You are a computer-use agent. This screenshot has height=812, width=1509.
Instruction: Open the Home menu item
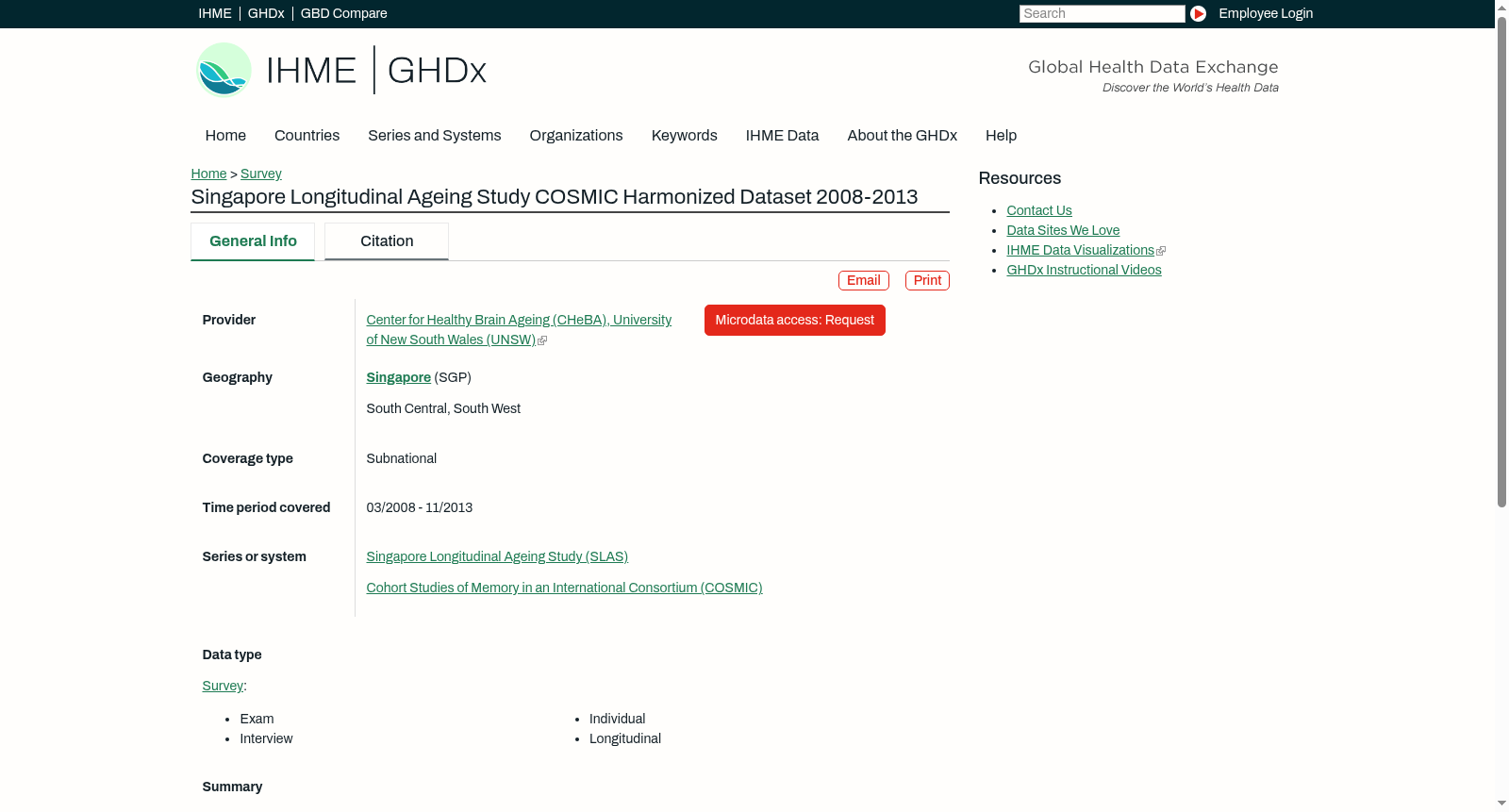tap(225, 136)
